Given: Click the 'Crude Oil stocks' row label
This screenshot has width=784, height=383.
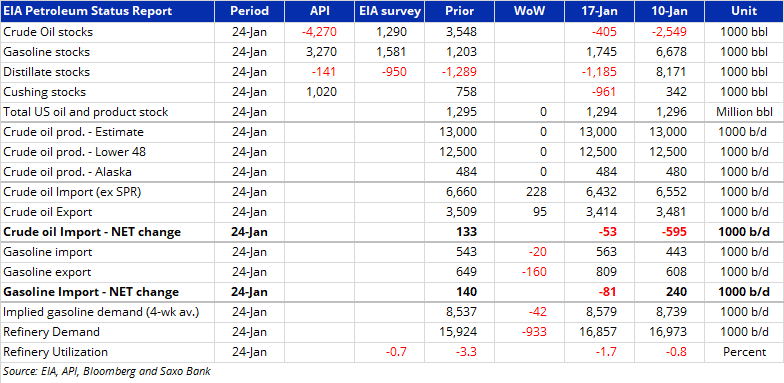Looking at the screenshot, I should [x=48, y=32].
